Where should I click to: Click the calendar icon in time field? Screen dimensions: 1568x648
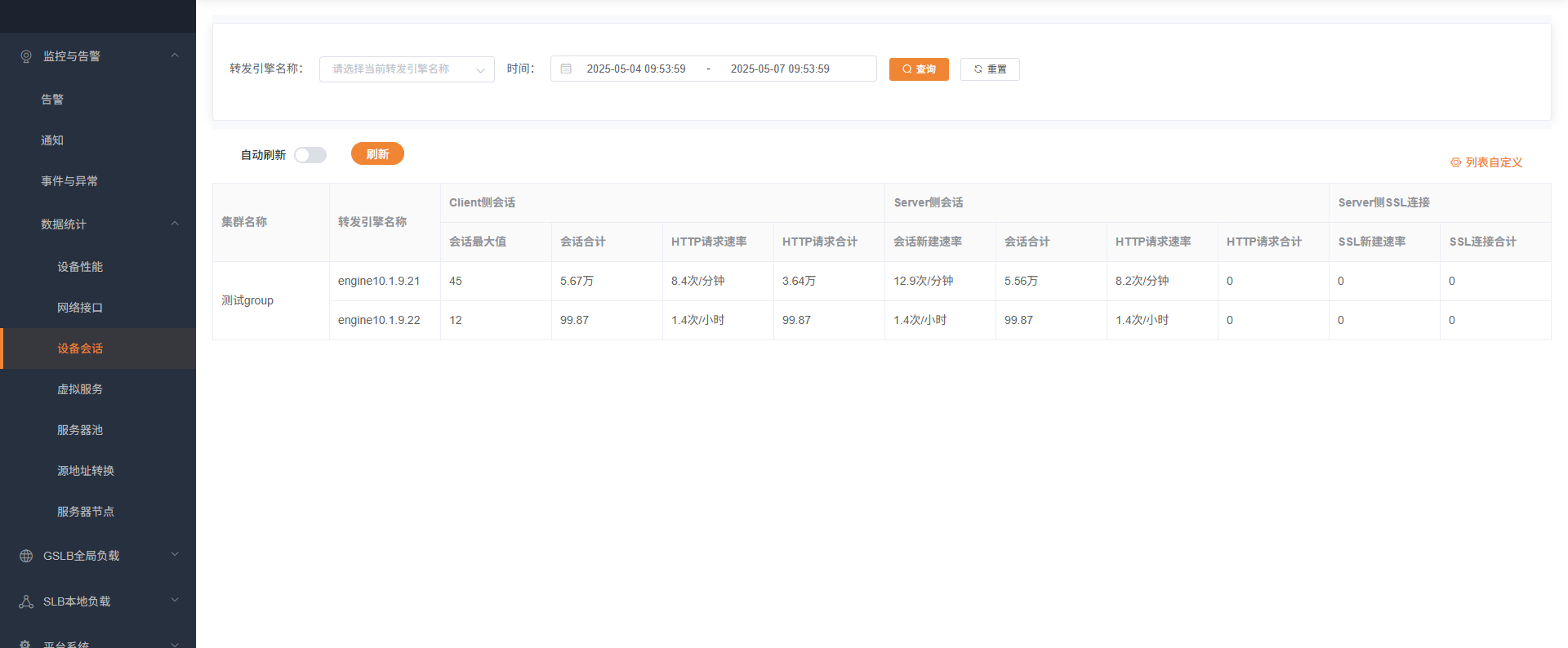click(566, 69)
